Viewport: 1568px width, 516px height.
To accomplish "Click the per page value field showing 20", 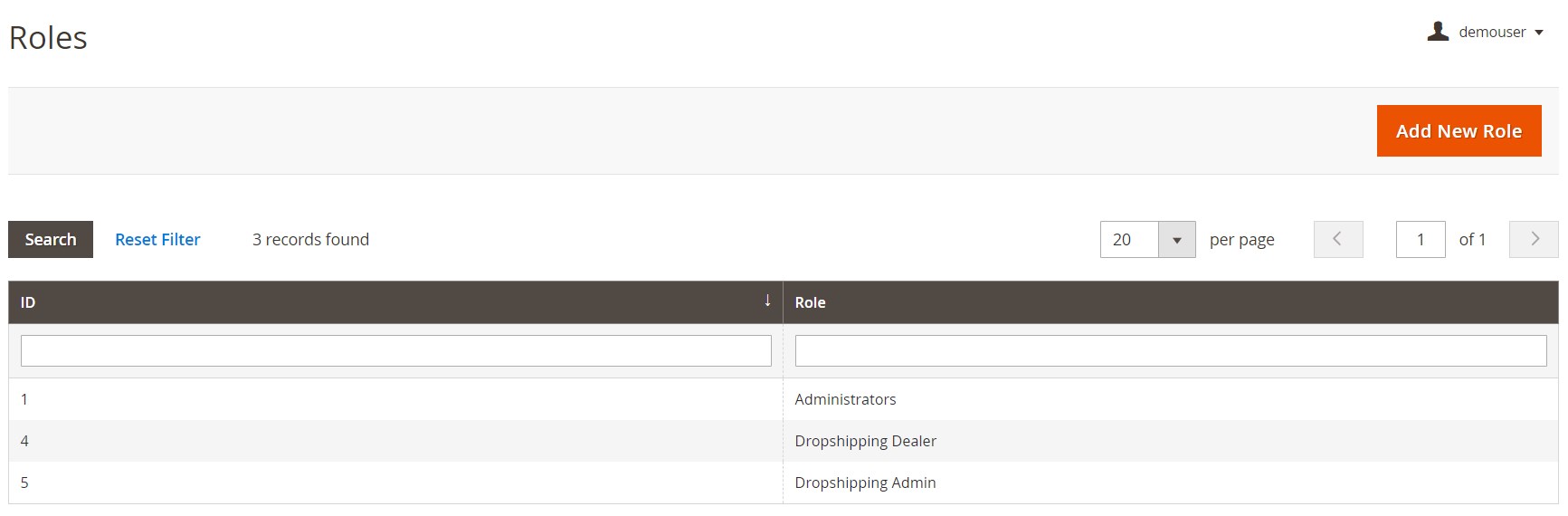I will tap(1129, 240).
